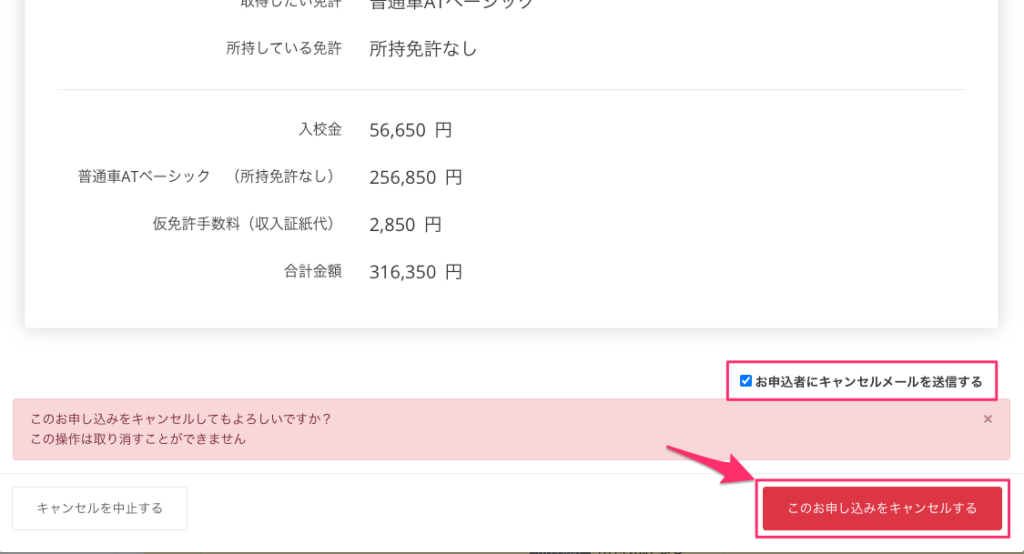Viewport: 1024px width, 554px height.
Task: Dismiss the pink warning alert with ×
Action: point(988,419)
